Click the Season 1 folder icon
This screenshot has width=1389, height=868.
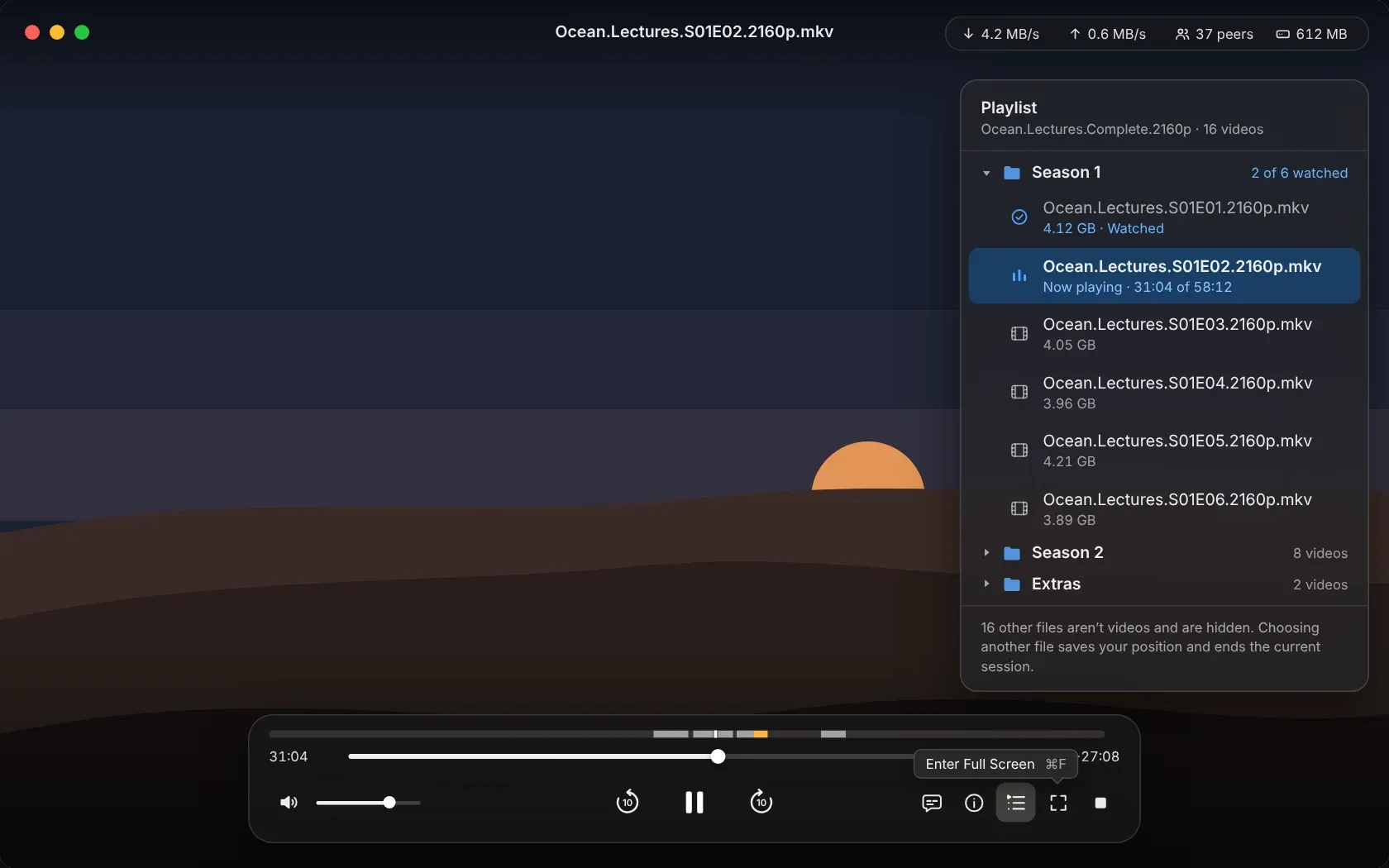click(x=1012, y=173)
